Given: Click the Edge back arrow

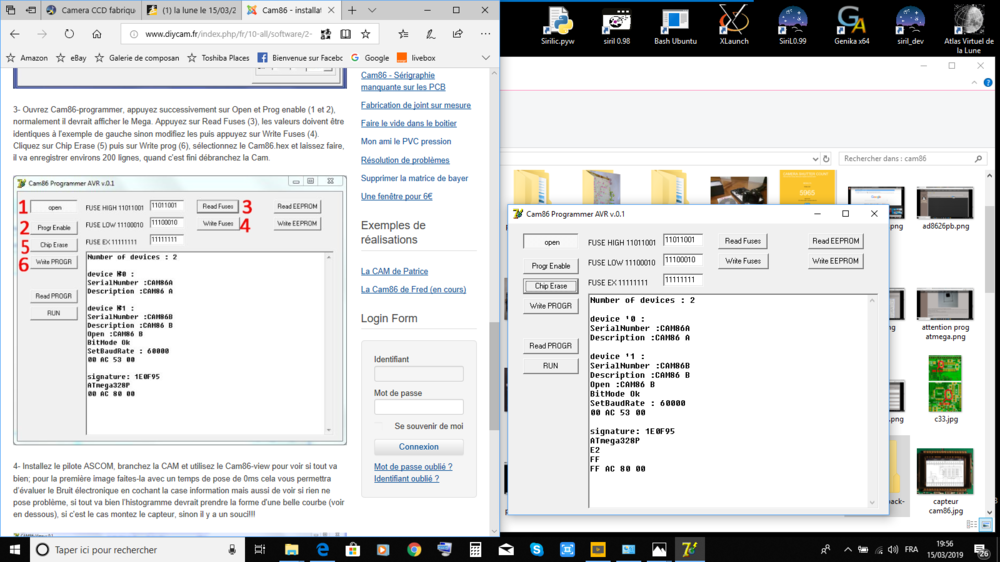Looking at the screenshot, I should (15, 34).
